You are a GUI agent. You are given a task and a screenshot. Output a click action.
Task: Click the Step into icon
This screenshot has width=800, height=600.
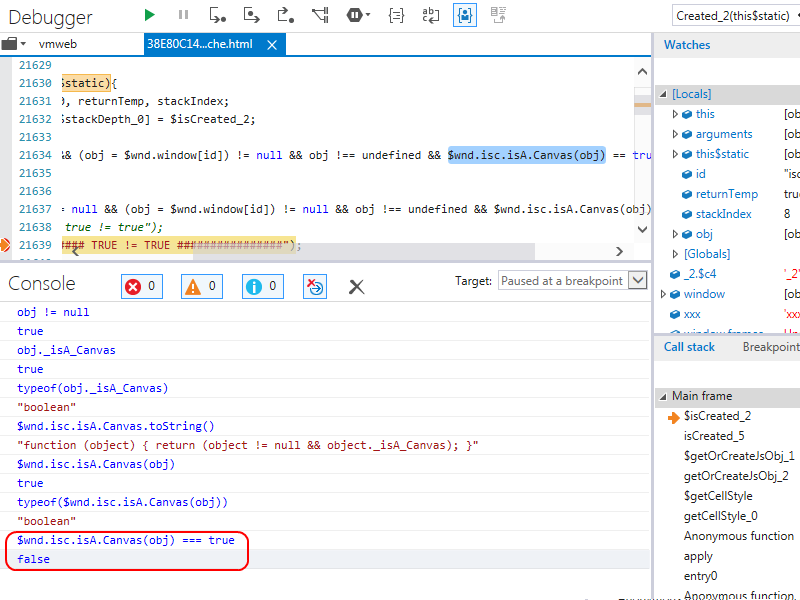(x=217, y=15)
